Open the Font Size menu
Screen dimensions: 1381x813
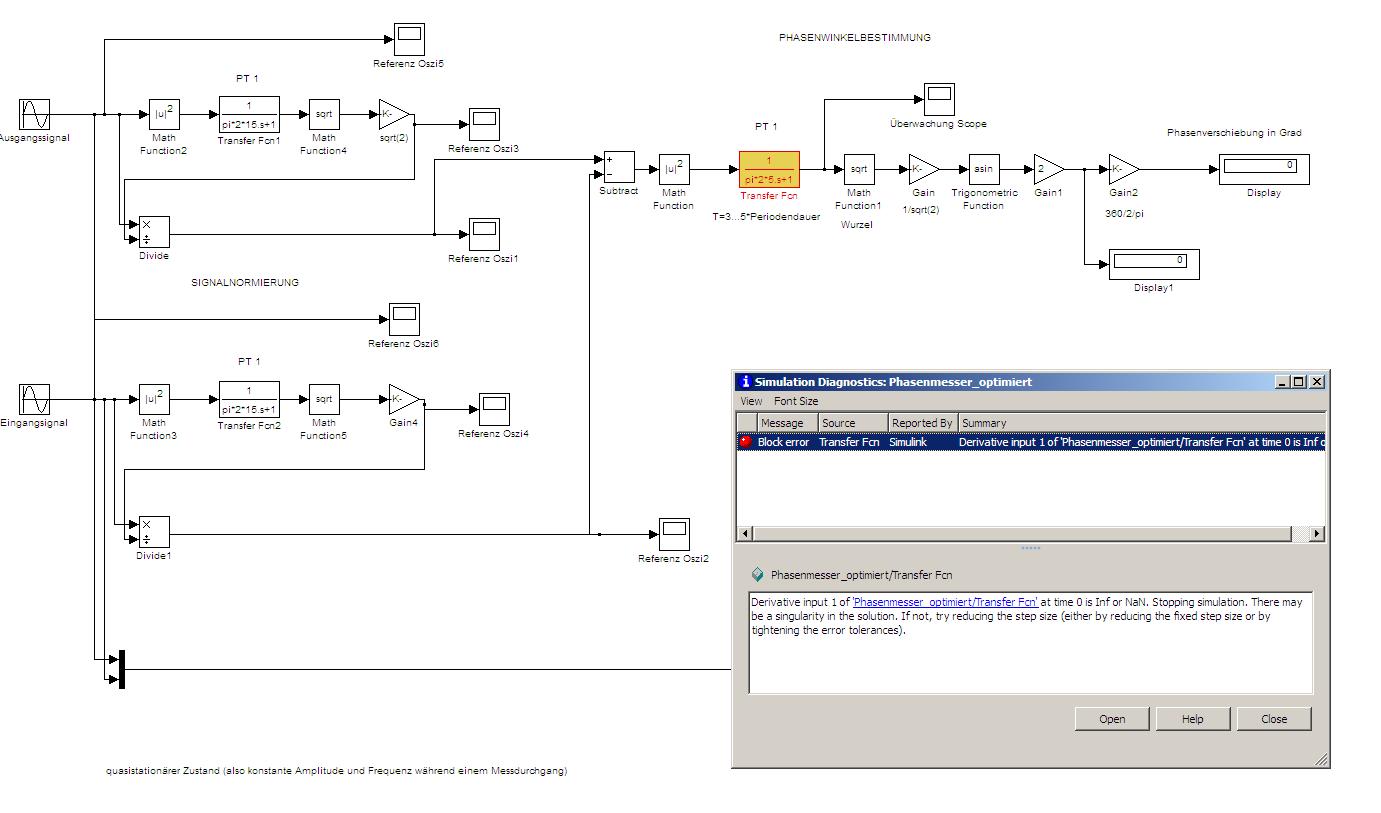coord(796,401)
